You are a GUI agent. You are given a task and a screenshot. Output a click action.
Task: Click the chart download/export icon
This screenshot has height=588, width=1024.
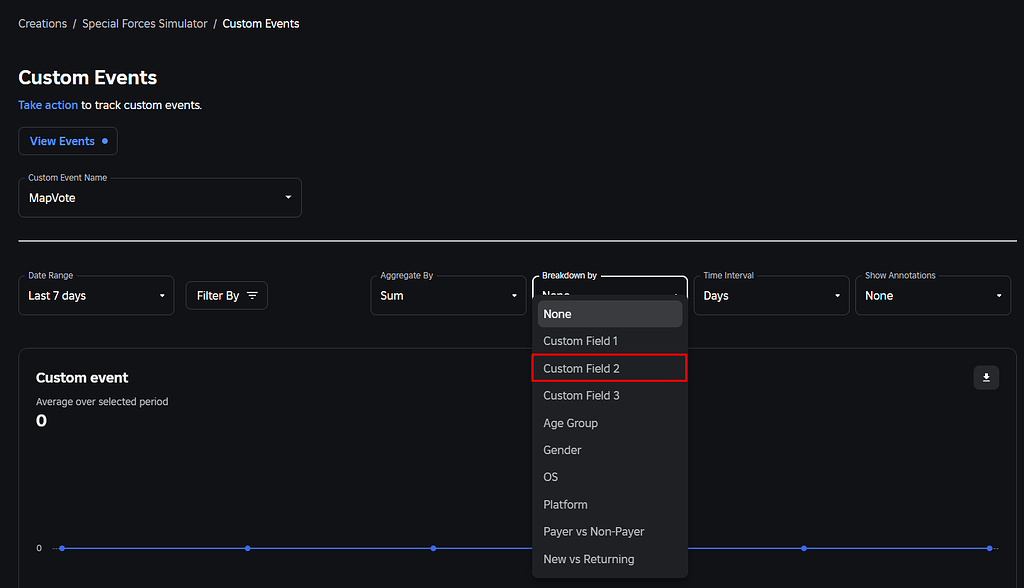click(x=986, y=377)
